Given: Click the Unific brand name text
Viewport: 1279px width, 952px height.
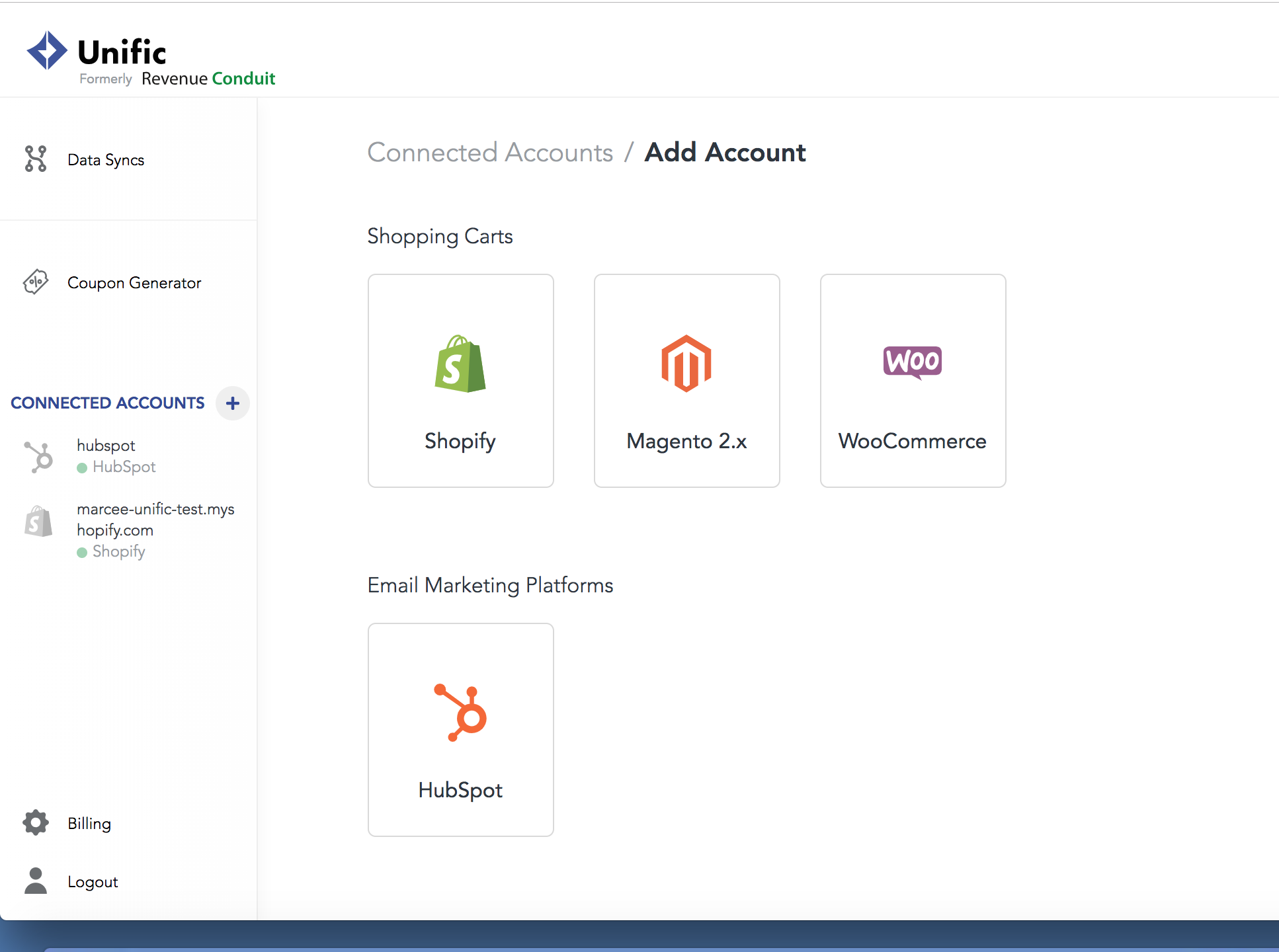Looking at the screenshot, I should pyautogui.click(x=122, y=52).
